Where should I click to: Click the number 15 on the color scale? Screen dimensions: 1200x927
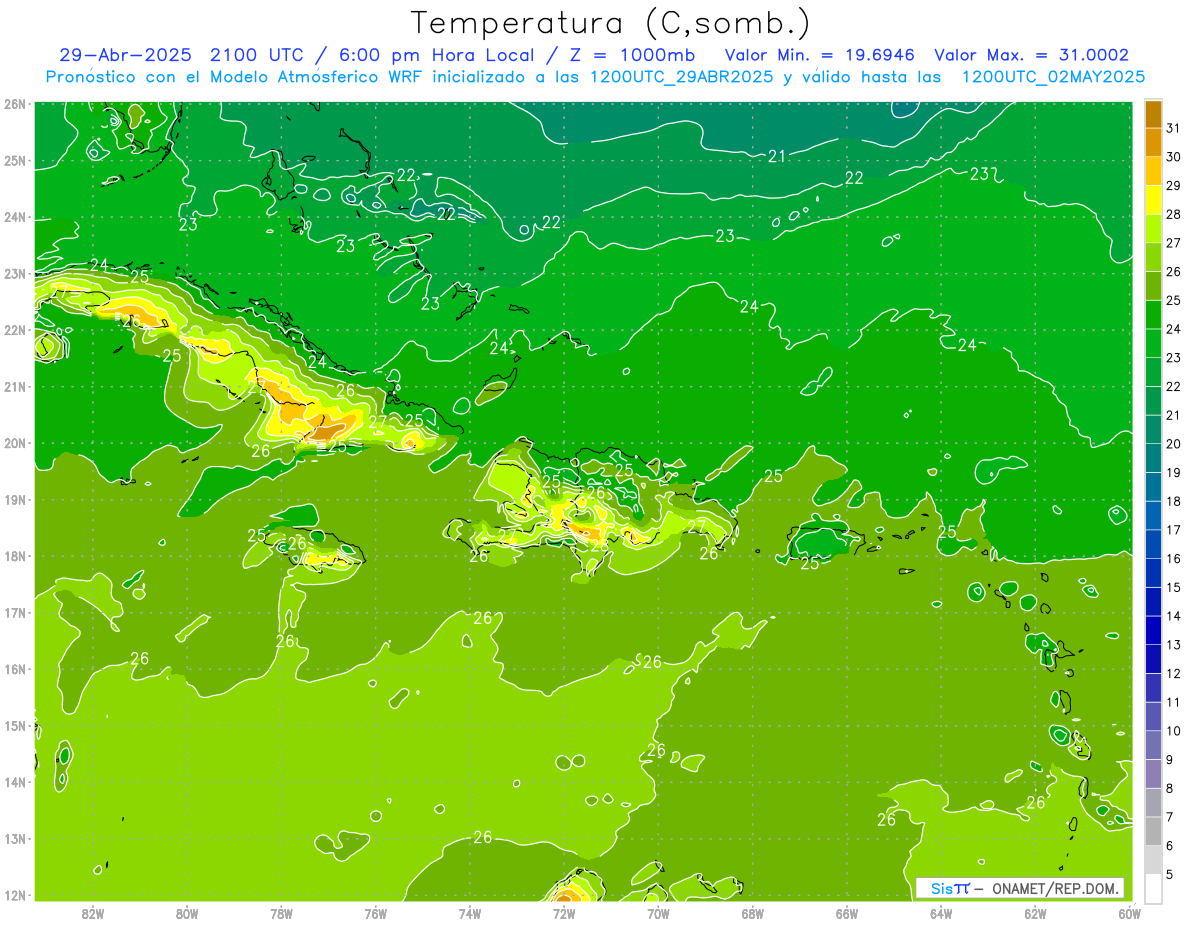[1173, 587]
